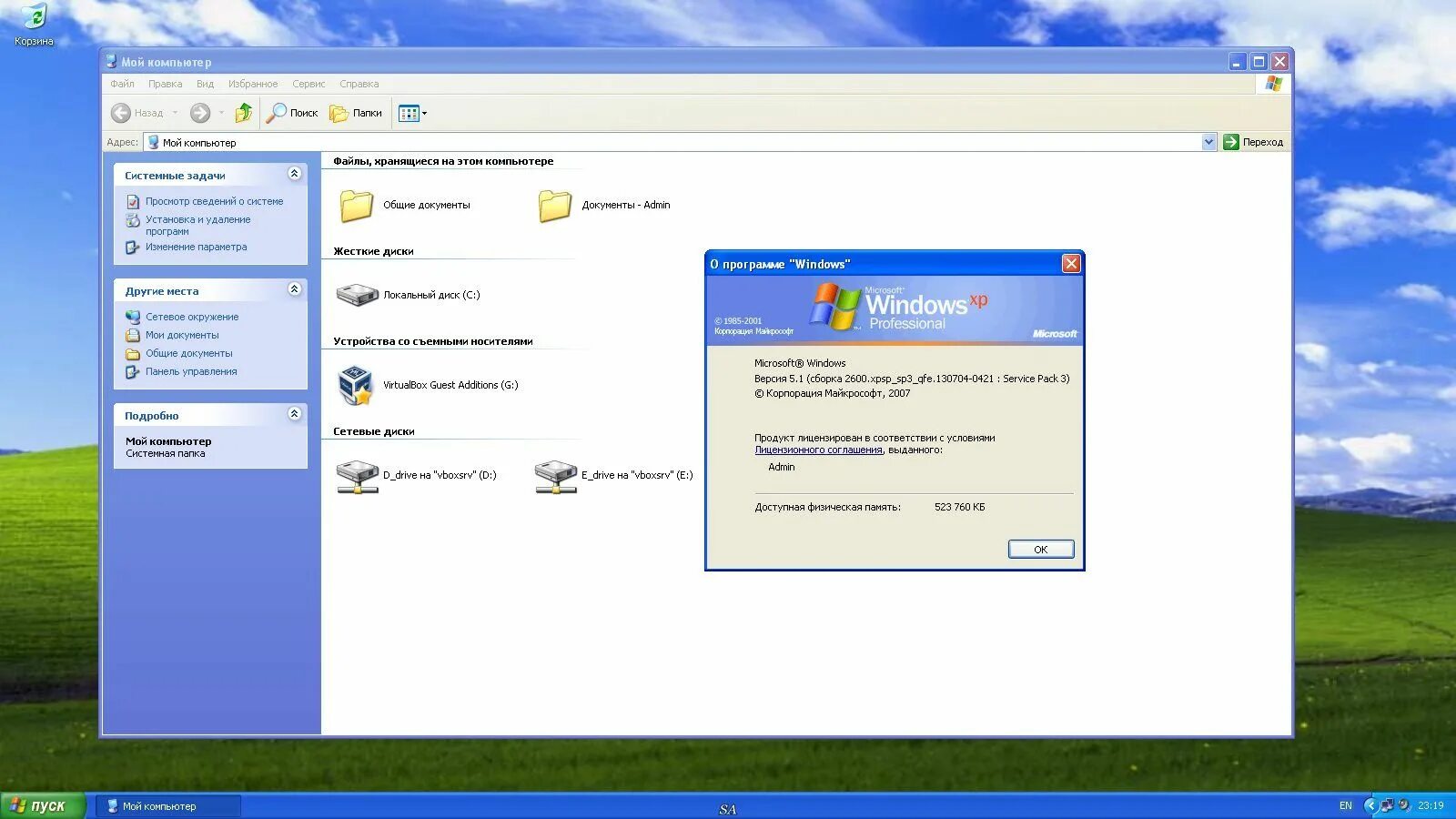Viewport: 1456px width, 819px height.
Task: Click OK in About Windows dialog
Action: point(1041,549)
